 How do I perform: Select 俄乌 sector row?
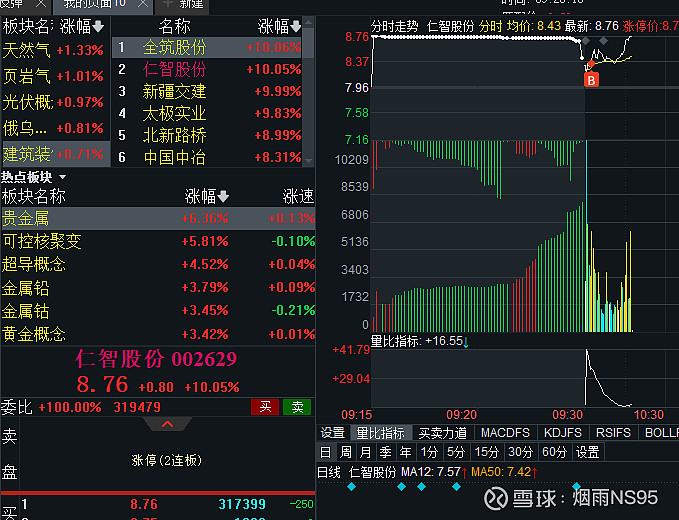54,128
